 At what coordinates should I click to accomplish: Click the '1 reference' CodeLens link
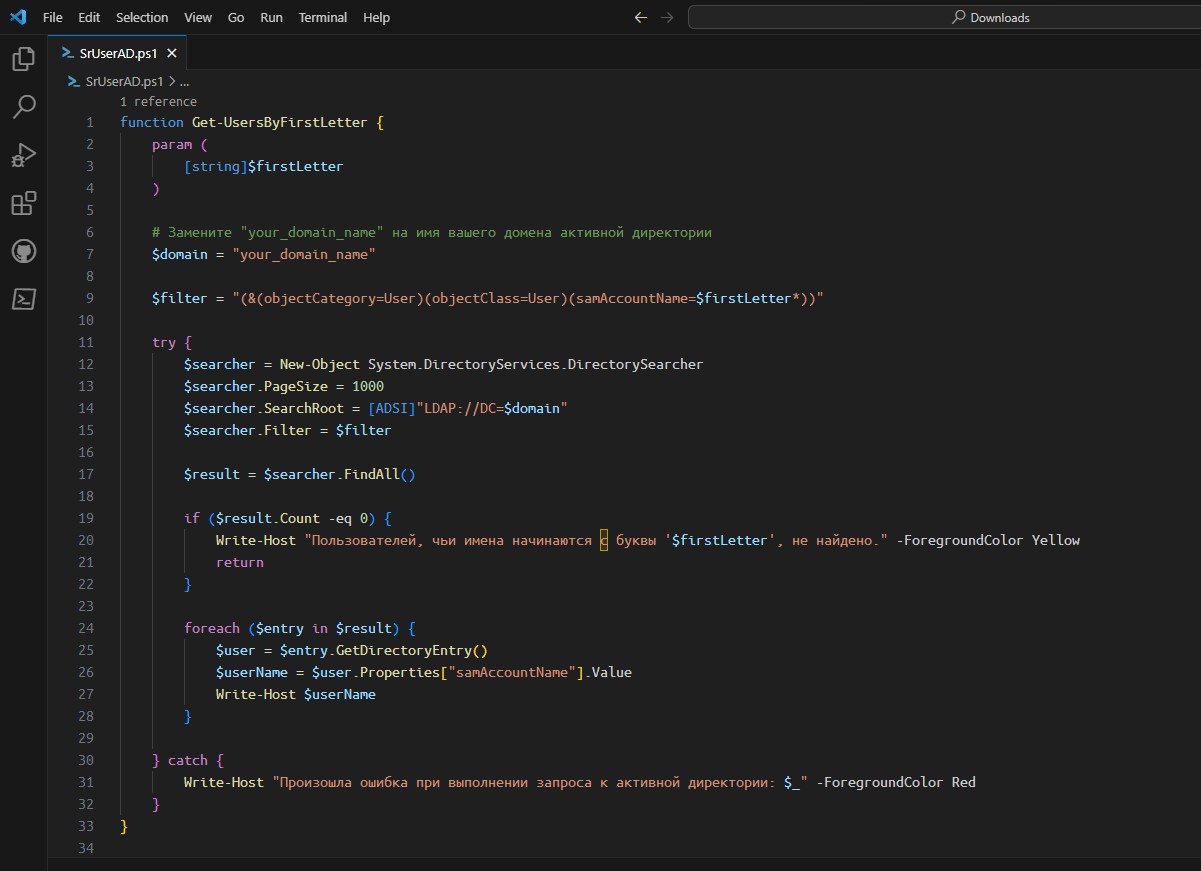click(x=158, y=101)
